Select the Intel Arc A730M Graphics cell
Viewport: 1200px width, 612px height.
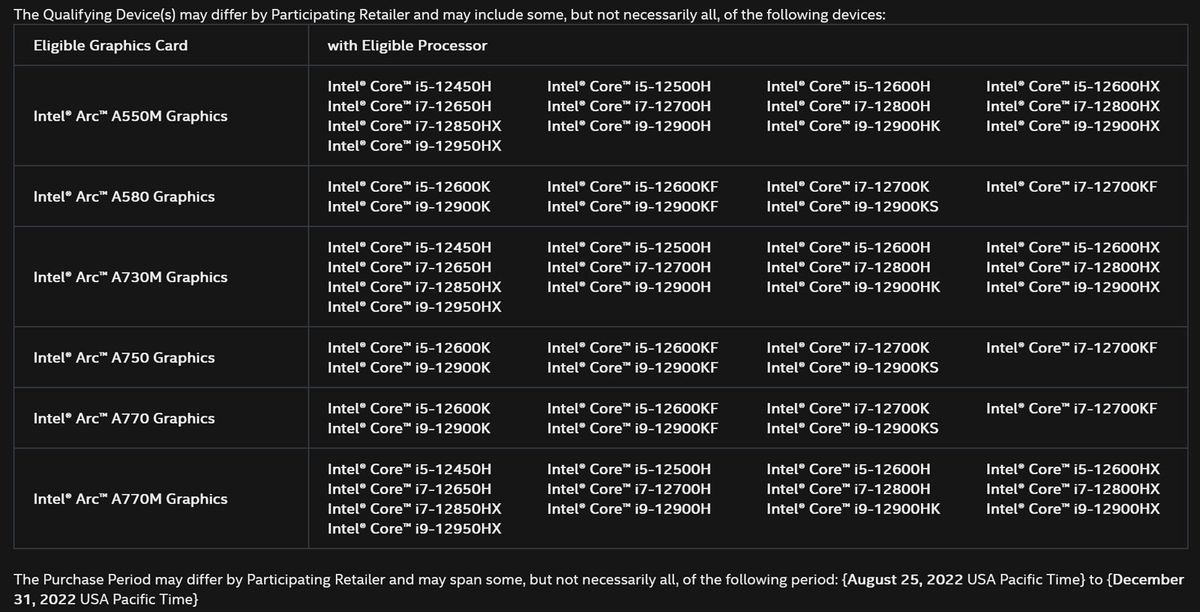click(x=130, y=277)
